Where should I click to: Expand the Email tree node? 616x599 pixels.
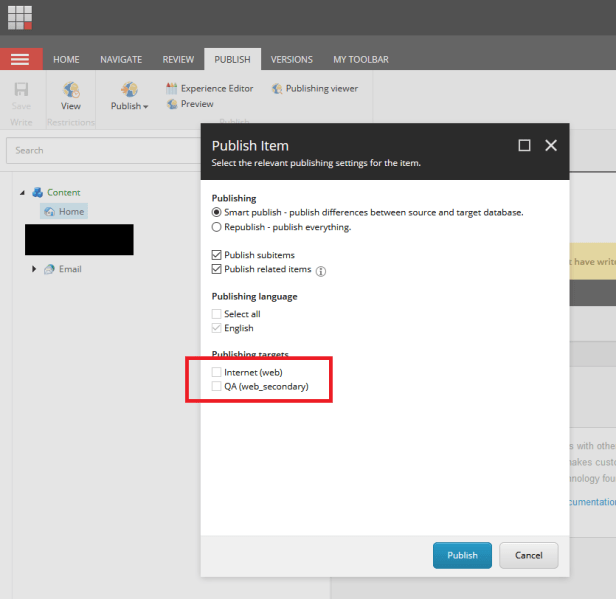click(x=34, y=269)
